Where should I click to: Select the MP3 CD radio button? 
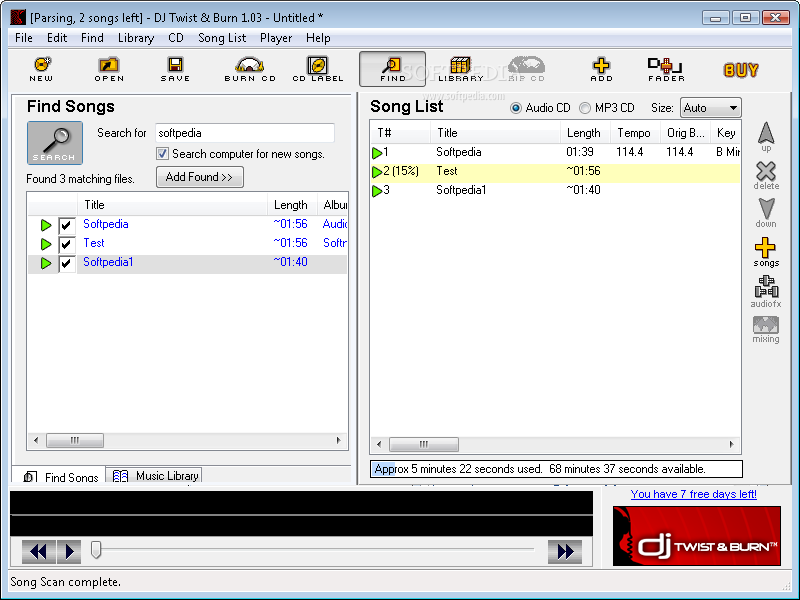585,108
